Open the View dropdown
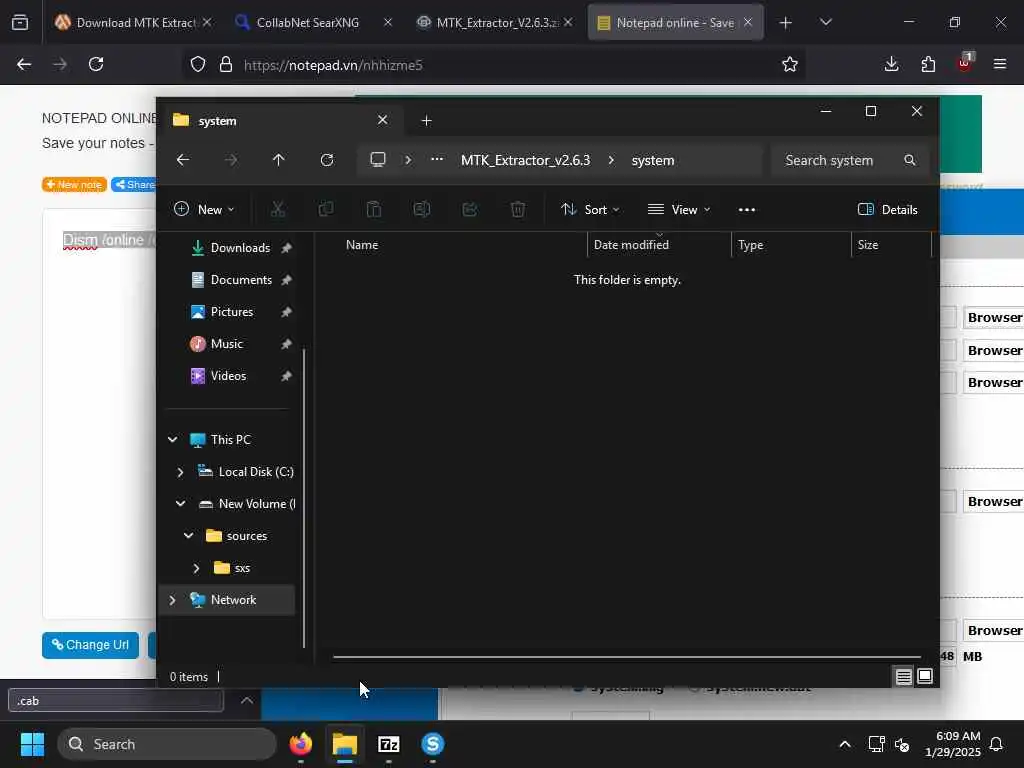 [679, 210]
